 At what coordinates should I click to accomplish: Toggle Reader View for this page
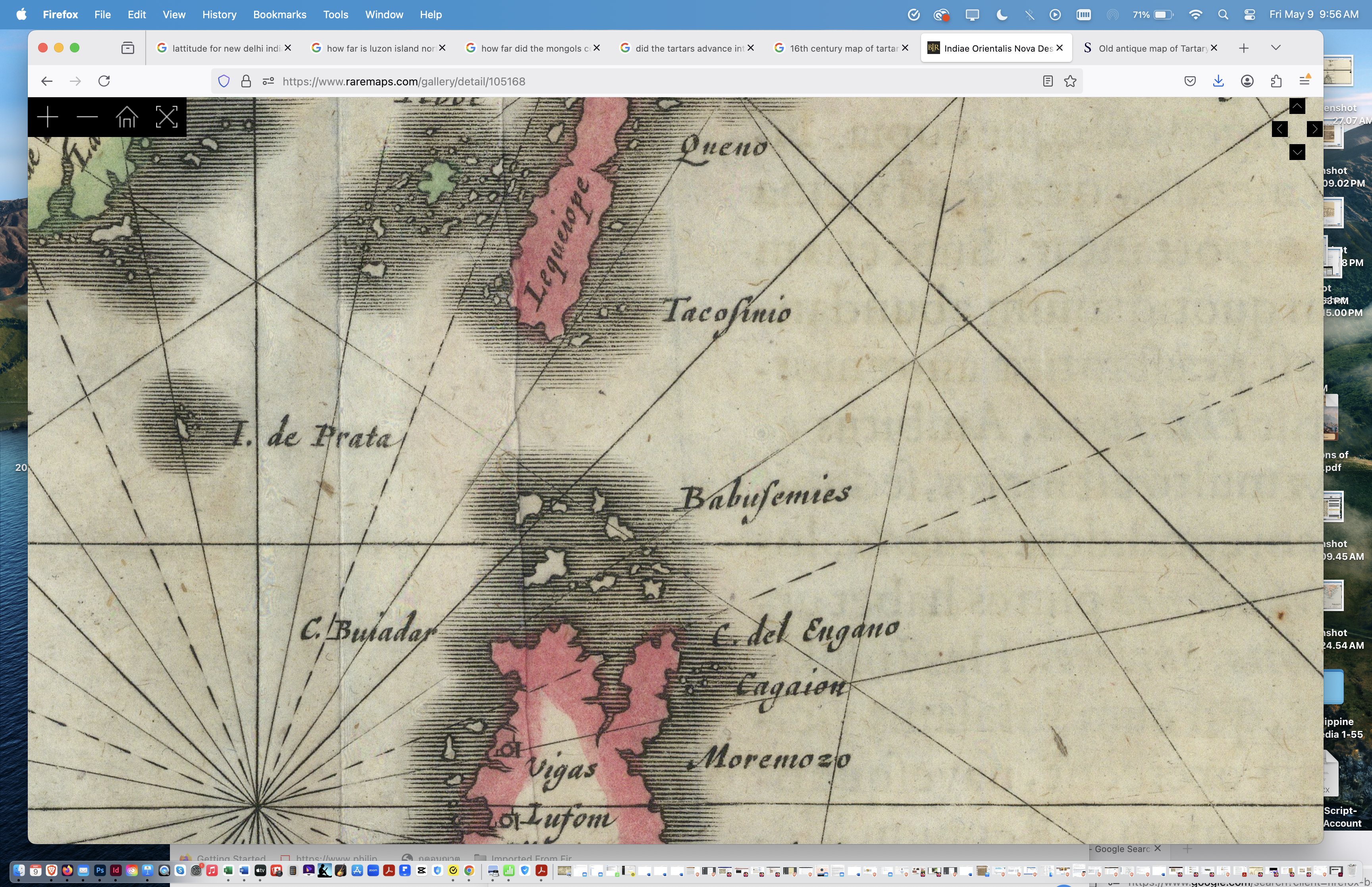coord(1048,81)
